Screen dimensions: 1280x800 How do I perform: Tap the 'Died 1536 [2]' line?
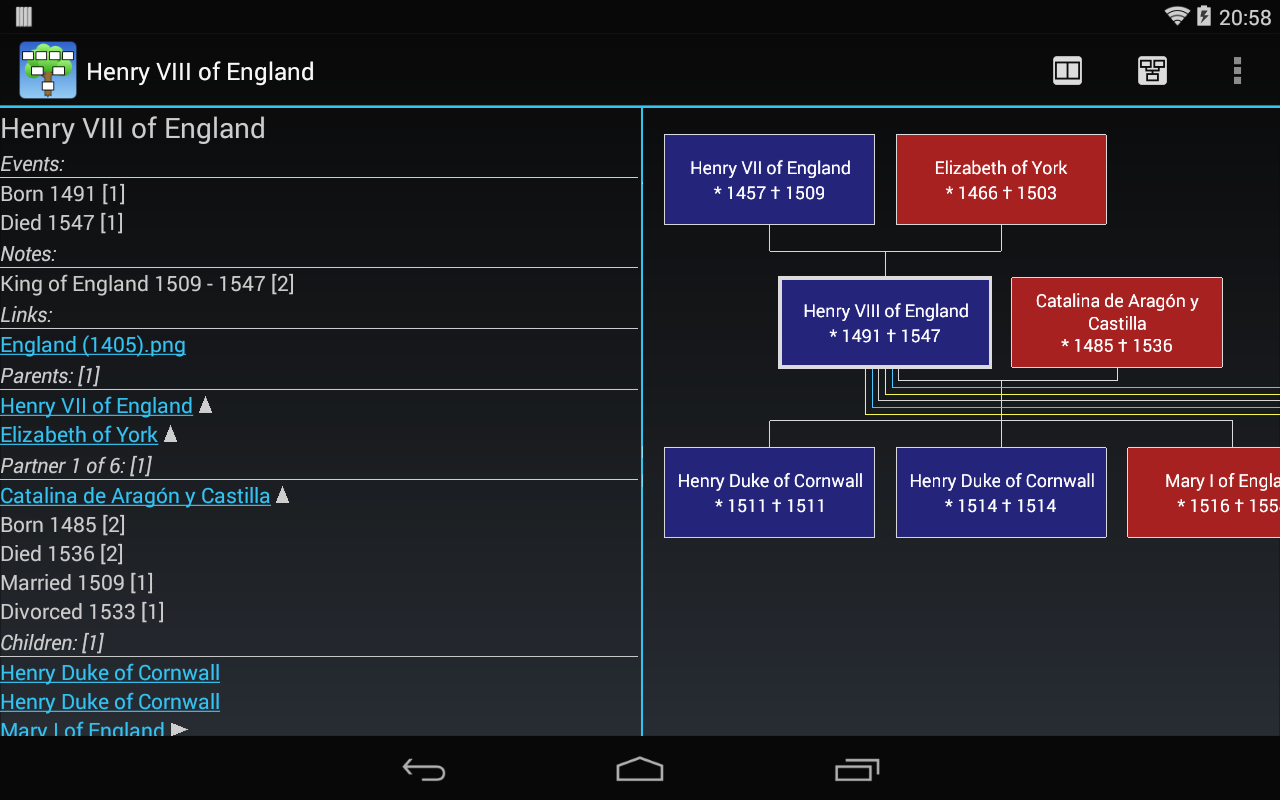point(62,554)
